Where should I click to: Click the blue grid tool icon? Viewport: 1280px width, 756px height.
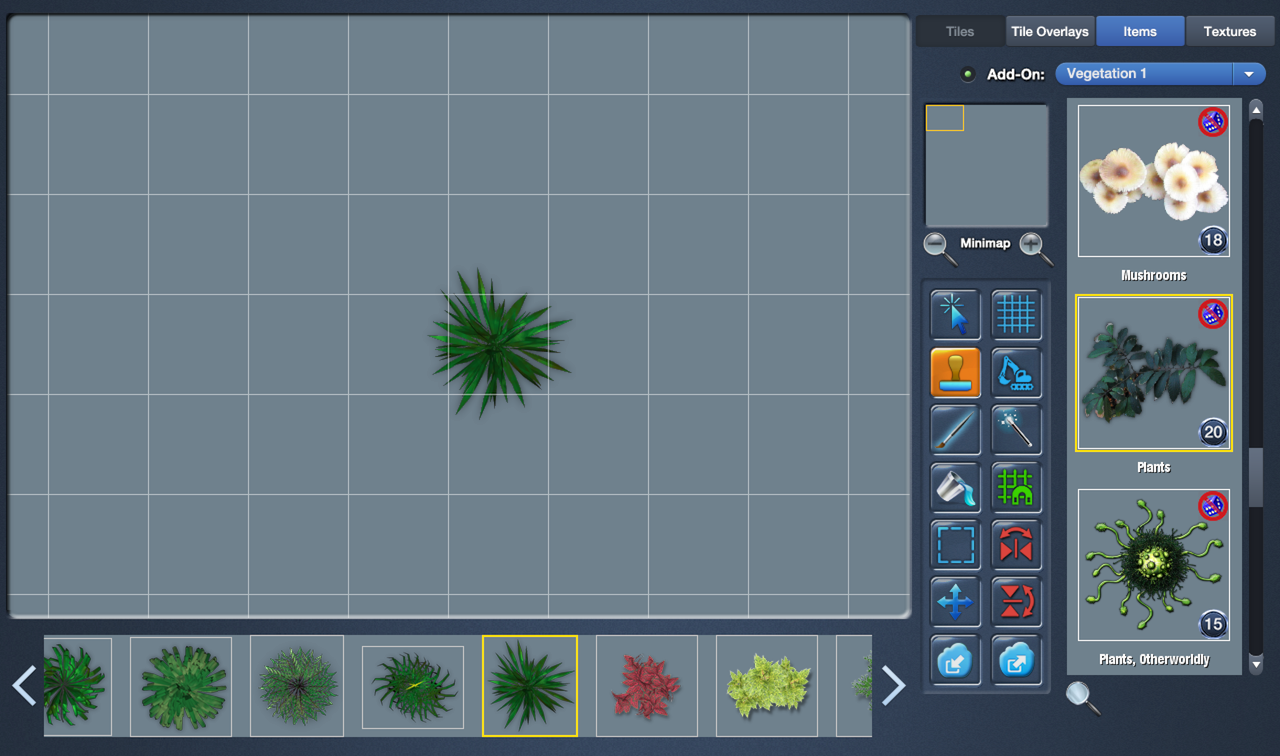tap(1016, 315)
